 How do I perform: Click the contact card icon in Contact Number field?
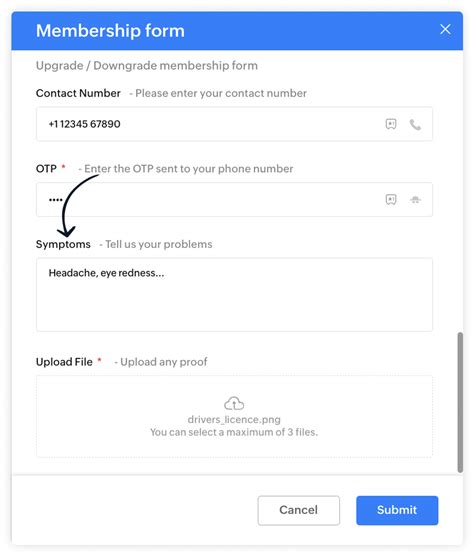point(391,124)
